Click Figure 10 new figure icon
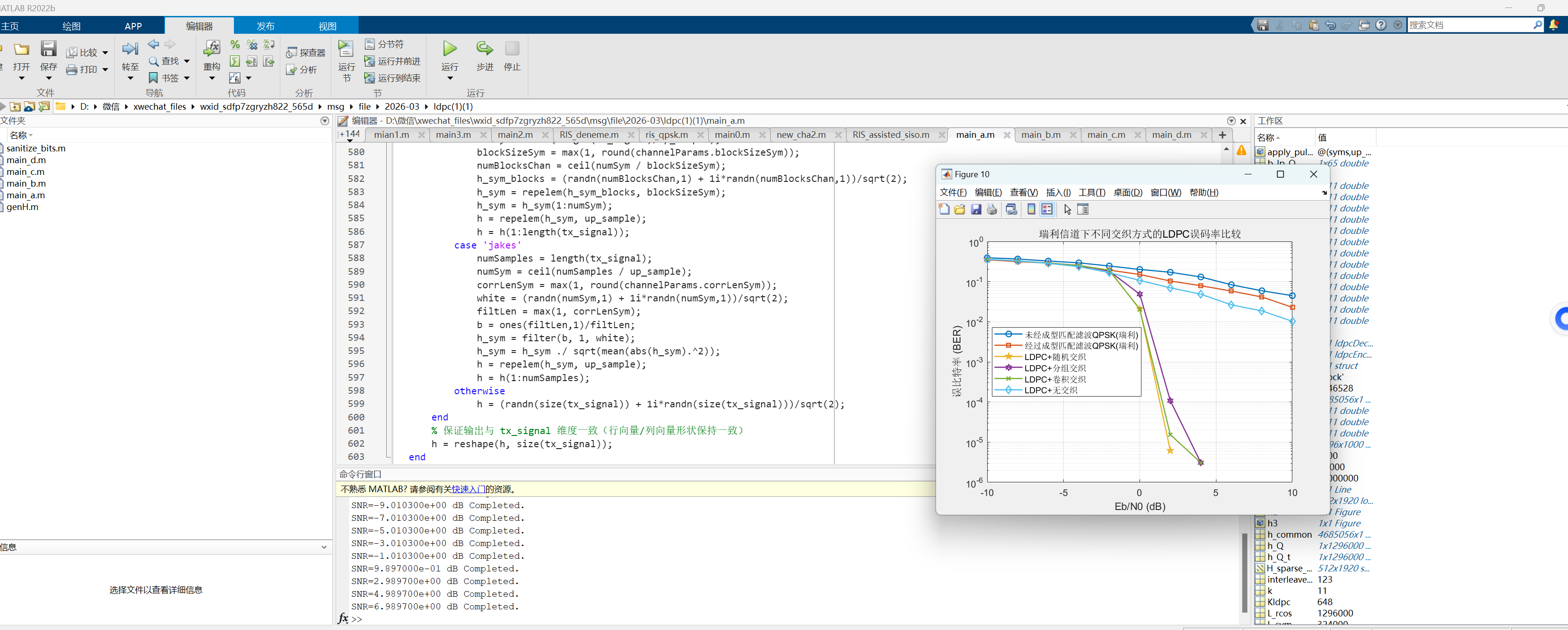This screenshot has height=630, width=1568. tap(944, 210)
